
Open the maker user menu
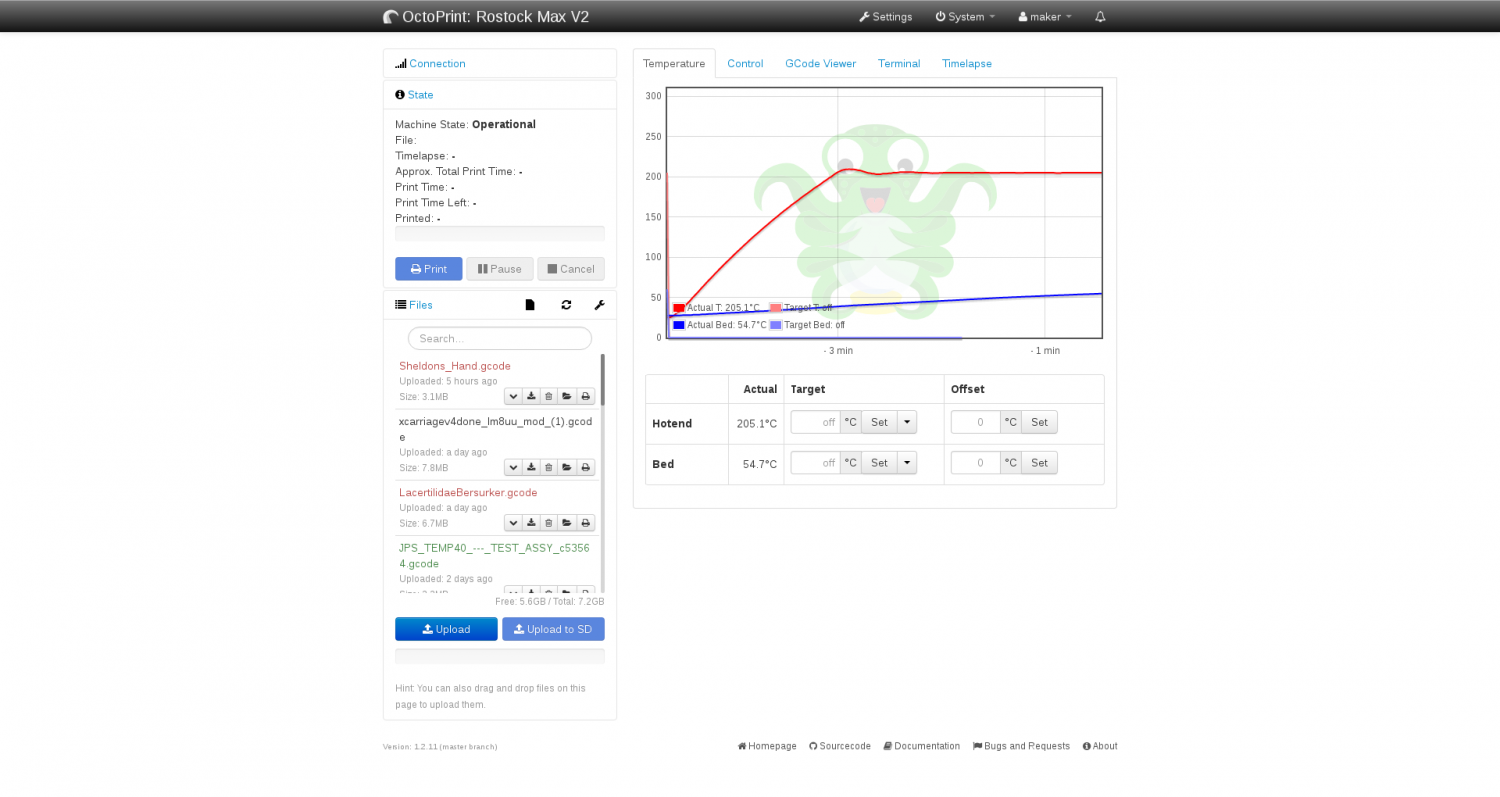[x=1045, y=17]
